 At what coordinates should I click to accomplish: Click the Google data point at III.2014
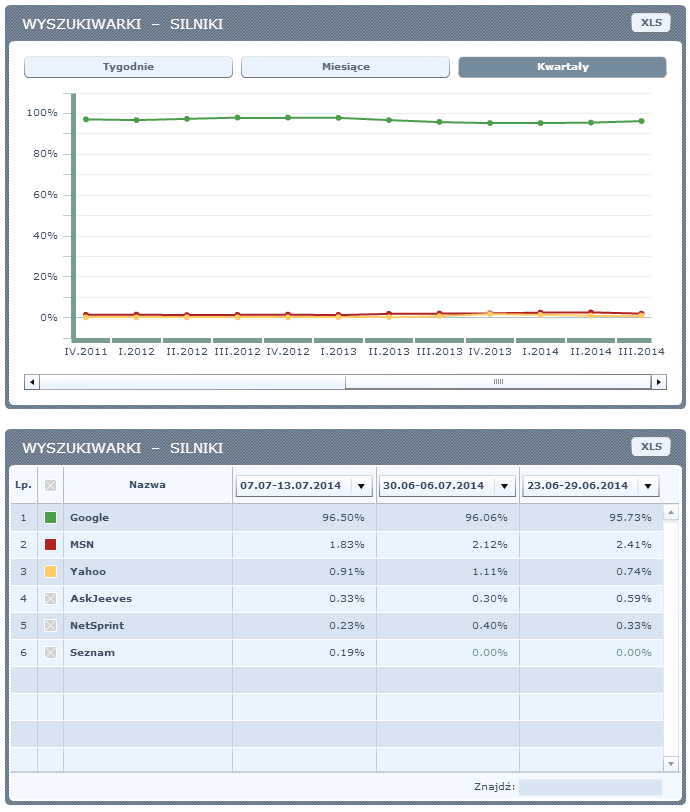641,121
